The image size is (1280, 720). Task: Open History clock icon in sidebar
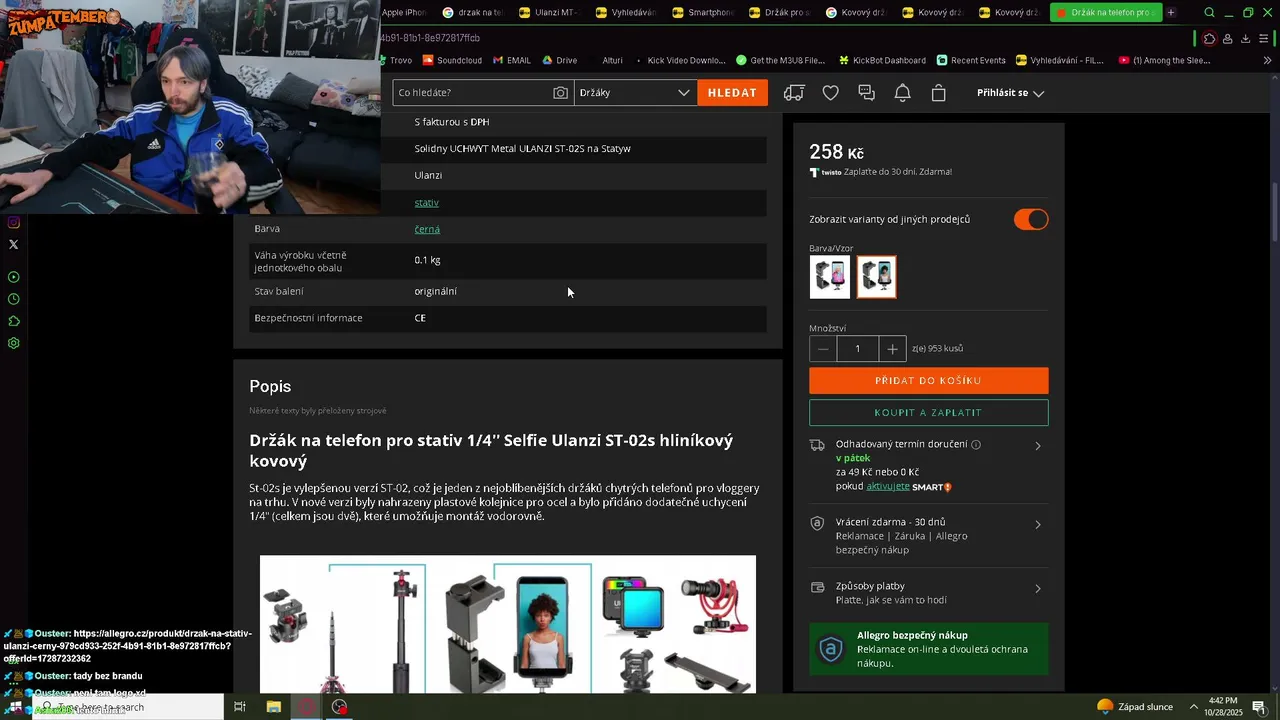point(13,299)
